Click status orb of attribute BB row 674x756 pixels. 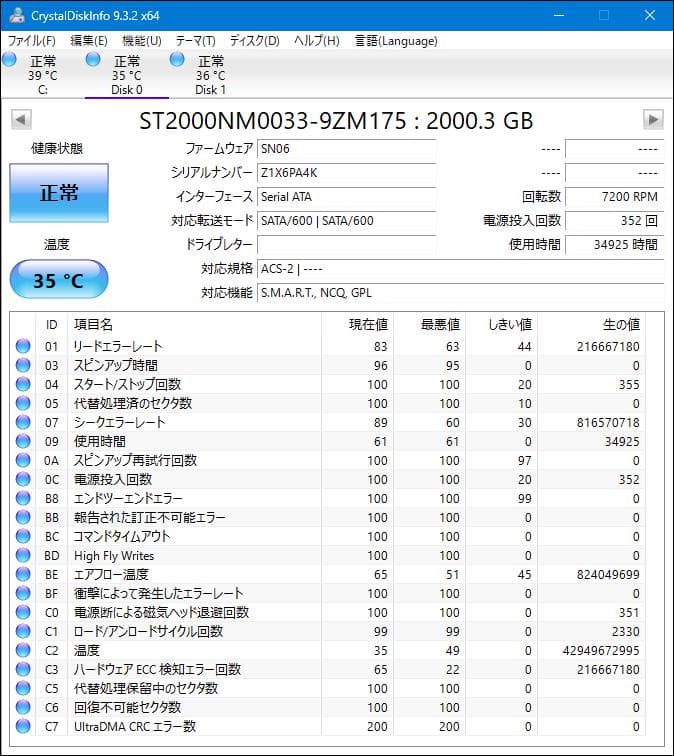23,517
